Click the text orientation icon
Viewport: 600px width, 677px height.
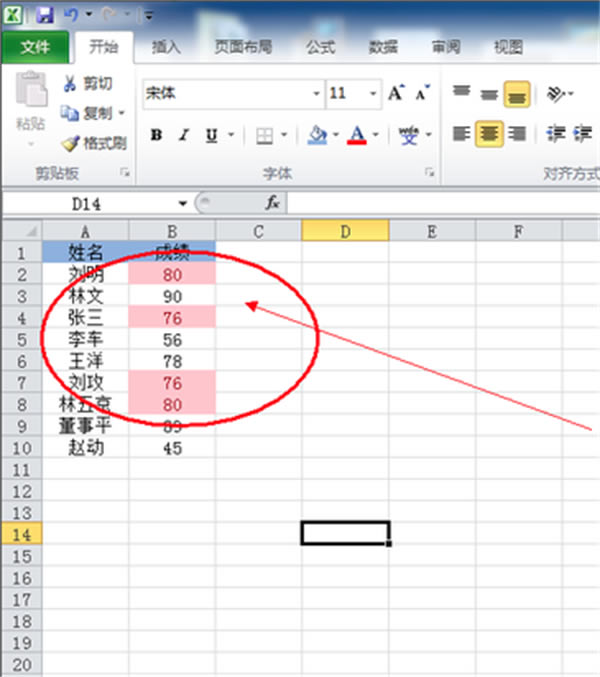pyautogui.click(x=557, y=93)
